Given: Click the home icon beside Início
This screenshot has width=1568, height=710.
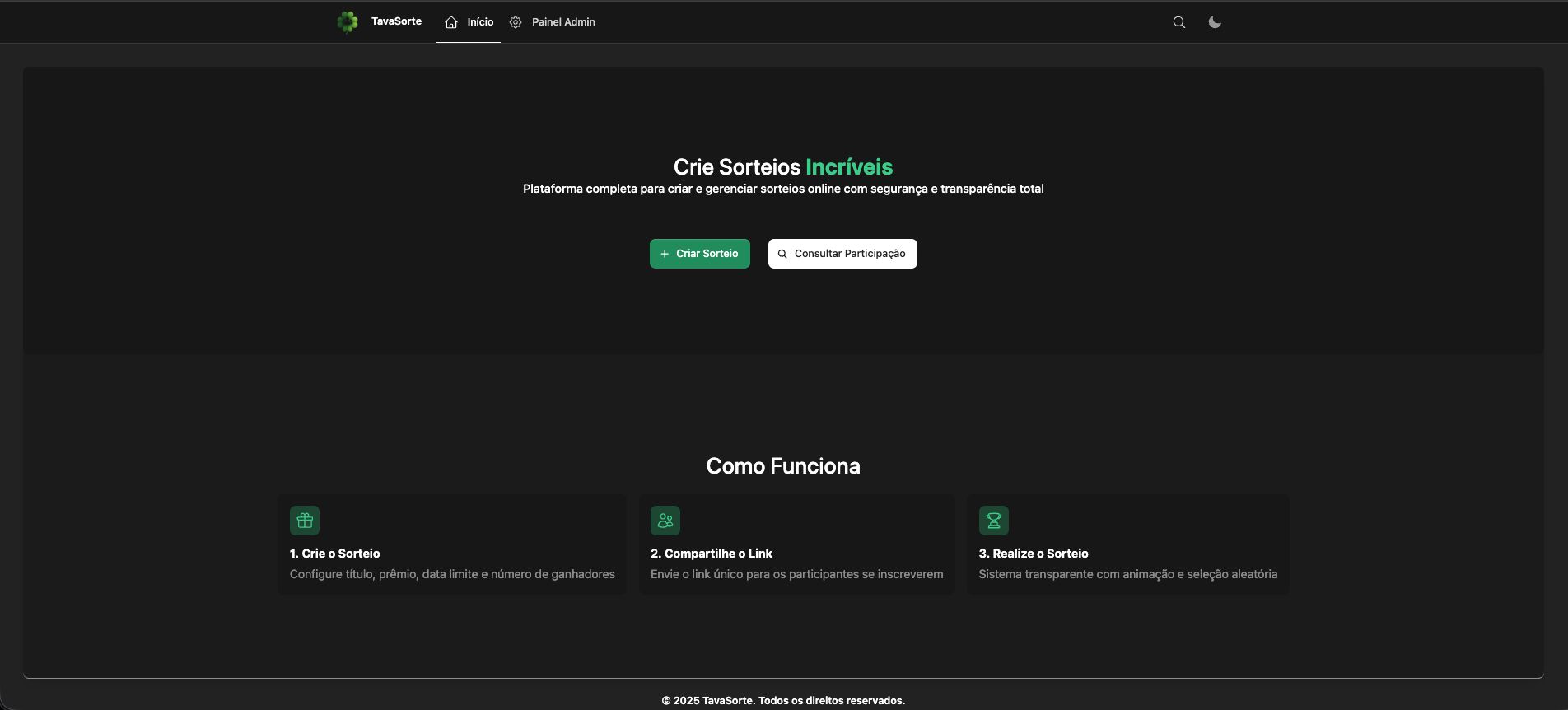Looking at the screenshot, I should [x=451, y=22].
